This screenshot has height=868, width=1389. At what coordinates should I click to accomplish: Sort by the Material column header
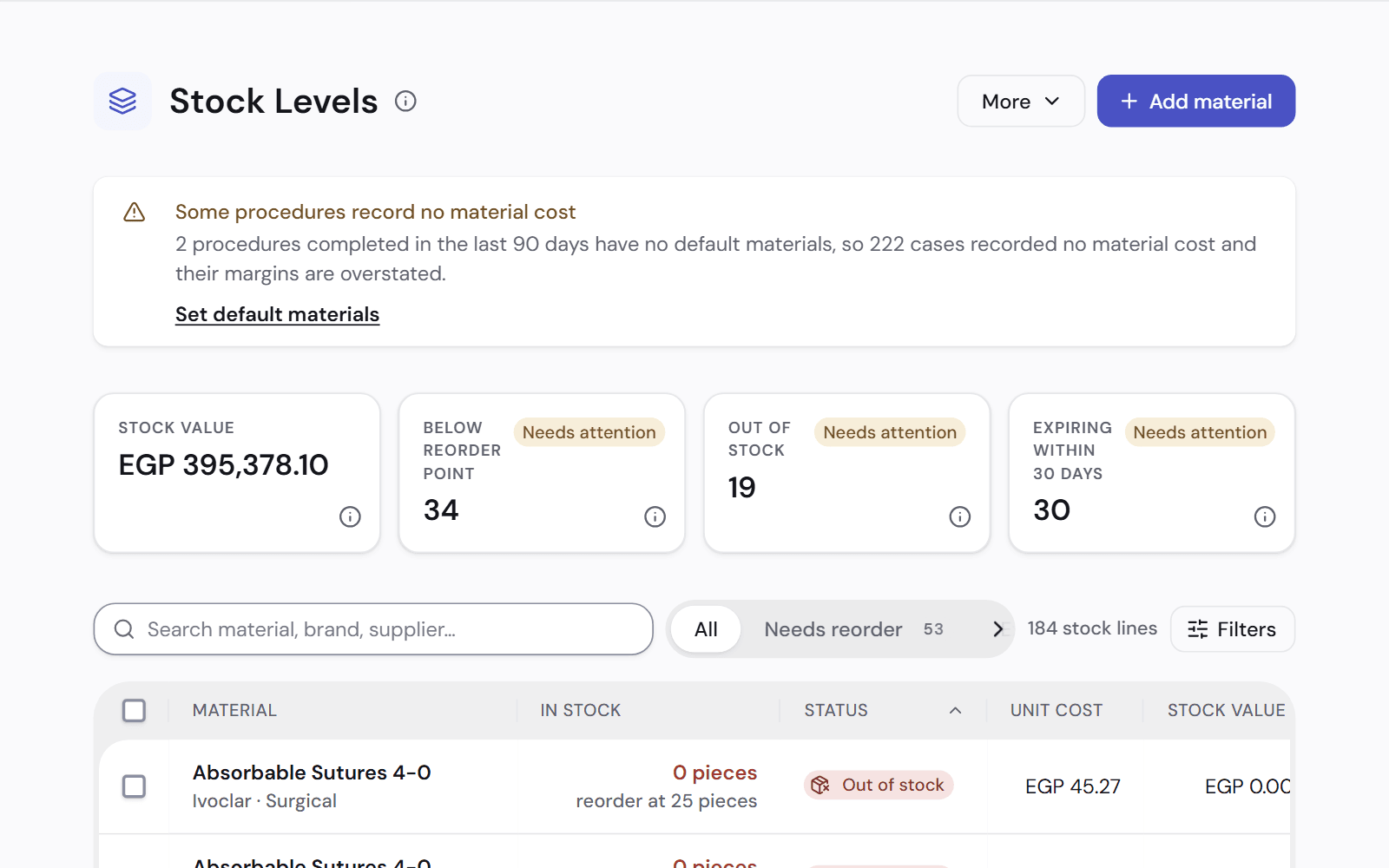click(x=234, y=710)
